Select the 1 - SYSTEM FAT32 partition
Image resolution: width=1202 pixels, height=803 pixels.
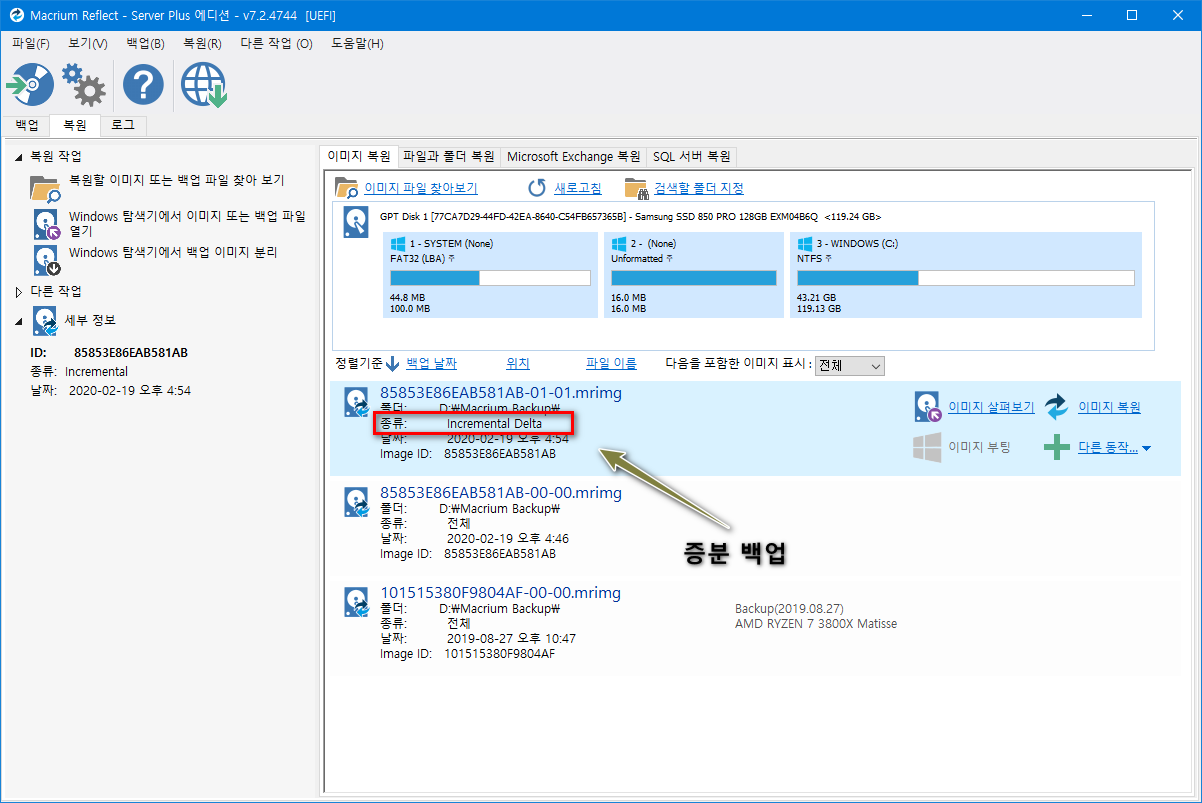(490, 275)
